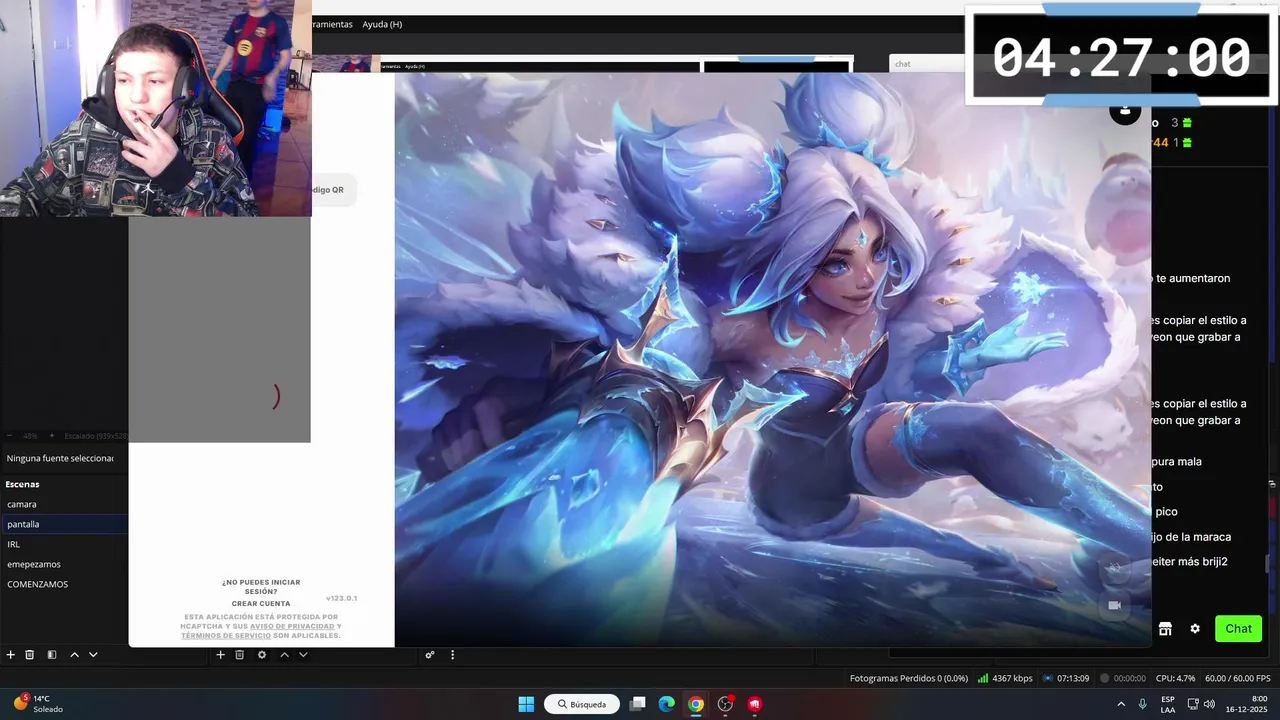The width and height of the screenshot is (1280, 720).
Task: Click the round profile icon near chat top
Action: (x=1125, y=110)
